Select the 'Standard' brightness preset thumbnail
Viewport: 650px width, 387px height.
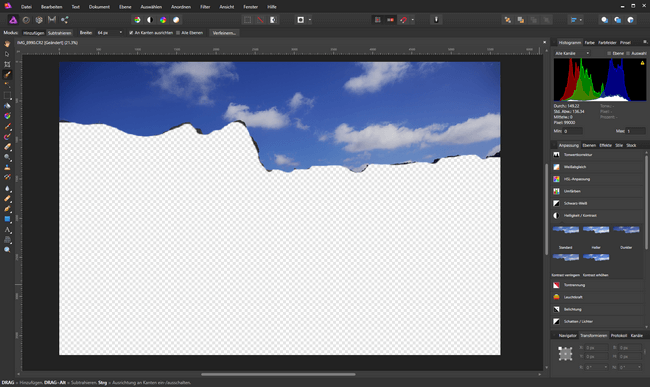pos(565,230)
